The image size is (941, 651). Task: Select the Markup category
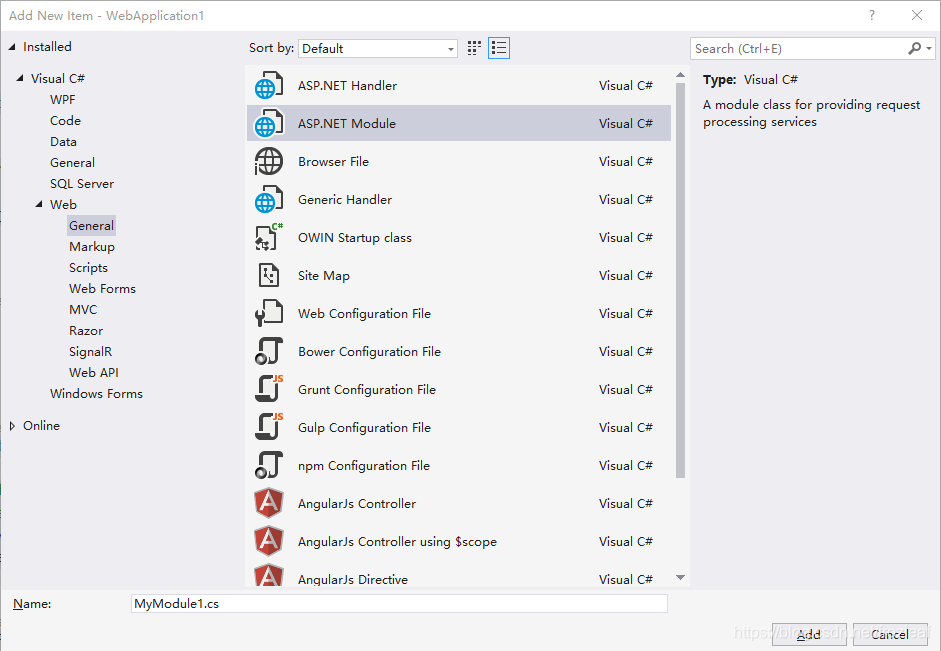point(91,247)
